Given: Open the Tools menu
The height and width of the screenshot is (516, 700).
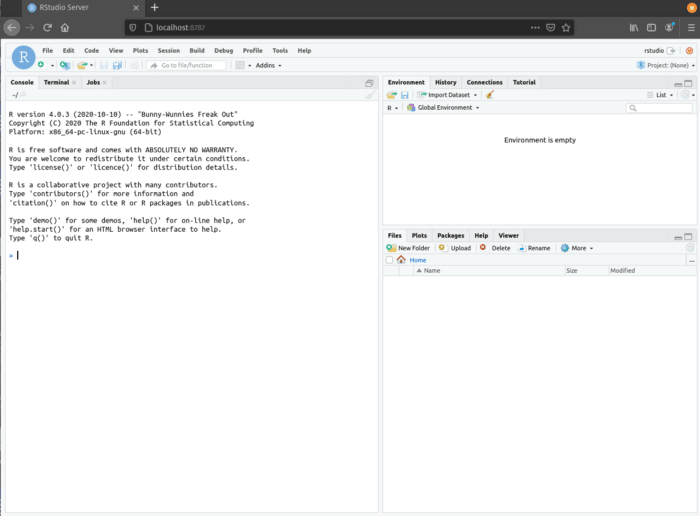Looking at the screenshot, I should coord(280,50).
